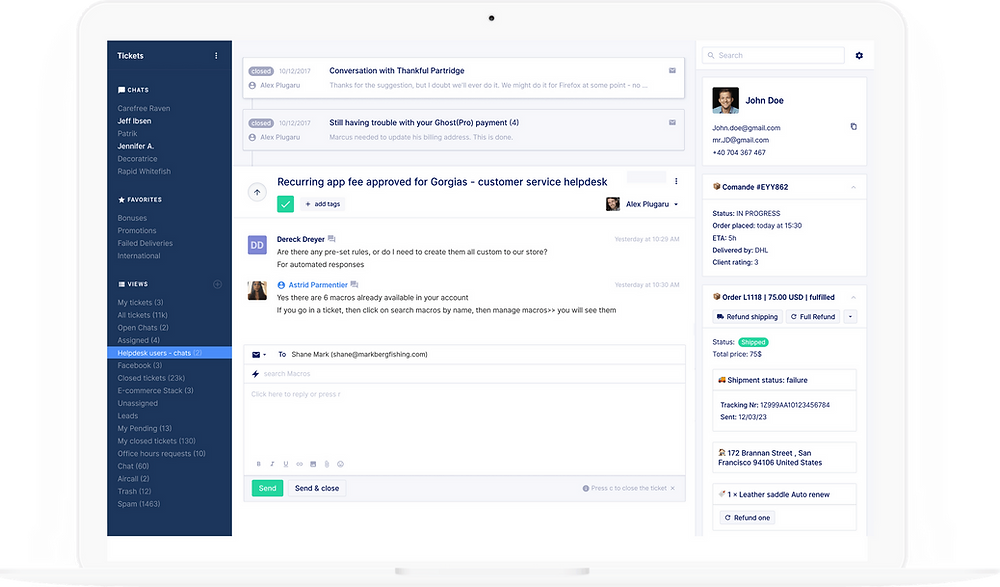This screenshot has height=587, width=1000.
Task: Select the Bonuses favorite
Action: pyautogui.click(x=132, y=218)
